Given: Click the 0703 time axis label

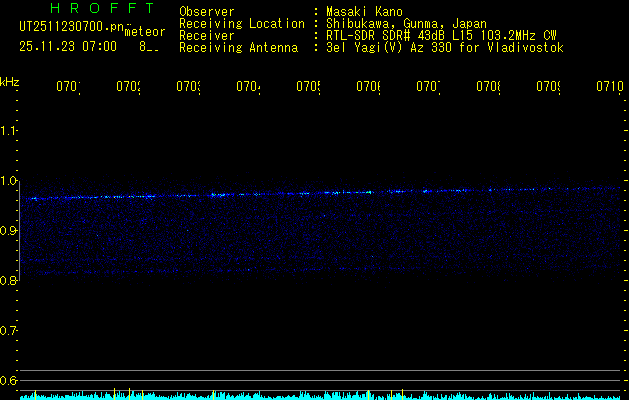Looking at the screenshot, I should point(189,86).
